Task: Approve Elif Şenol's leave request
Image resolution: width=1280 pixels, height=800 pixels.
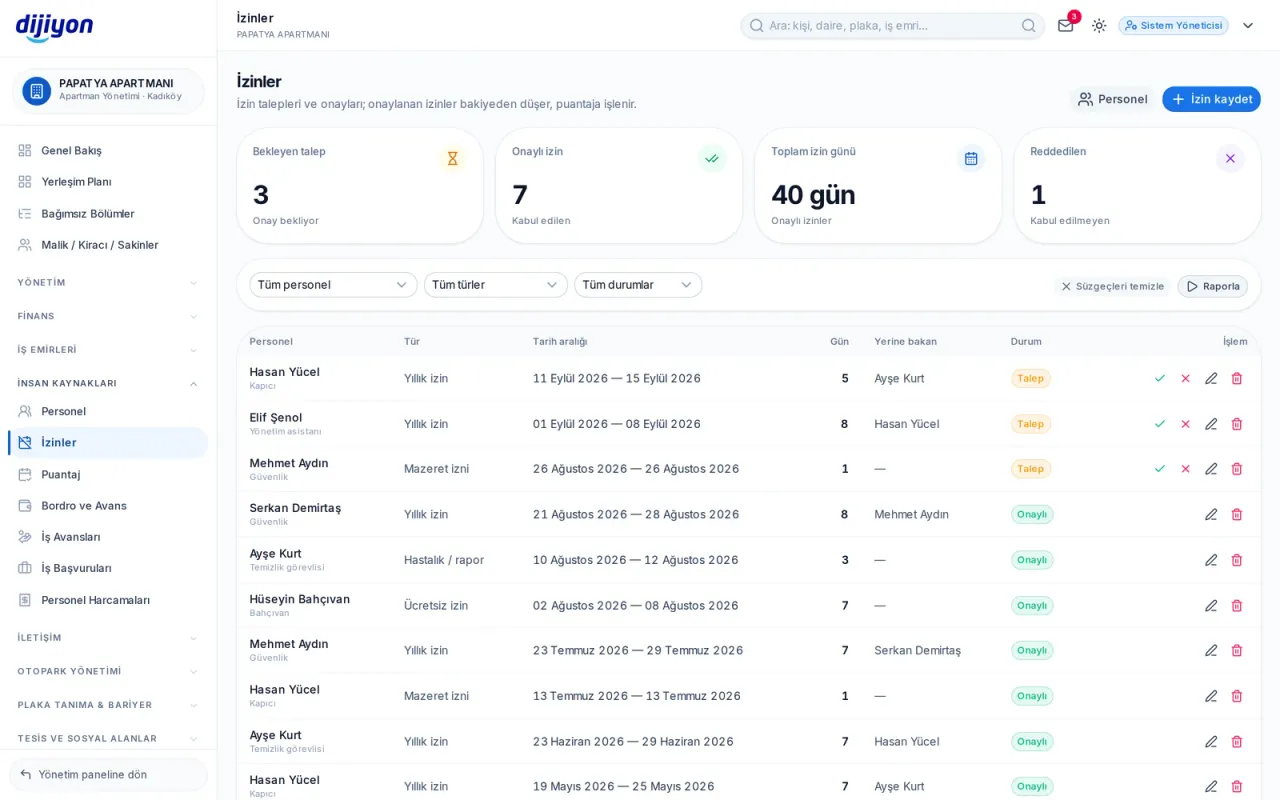Action: (x=1160, y=424)
